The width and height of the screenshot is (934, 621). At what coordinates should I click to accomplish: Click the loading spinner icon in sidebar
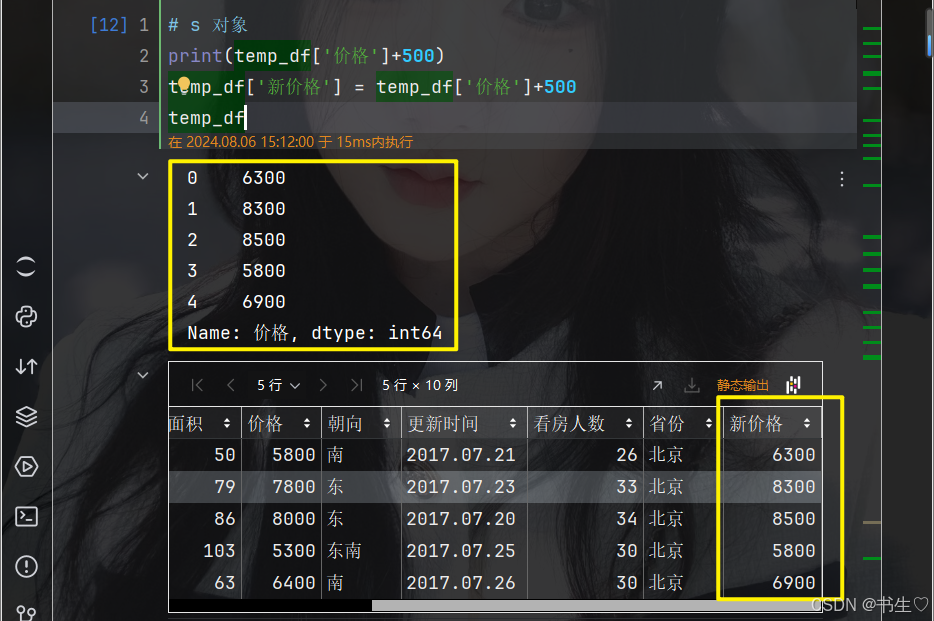tap(26, 267)
